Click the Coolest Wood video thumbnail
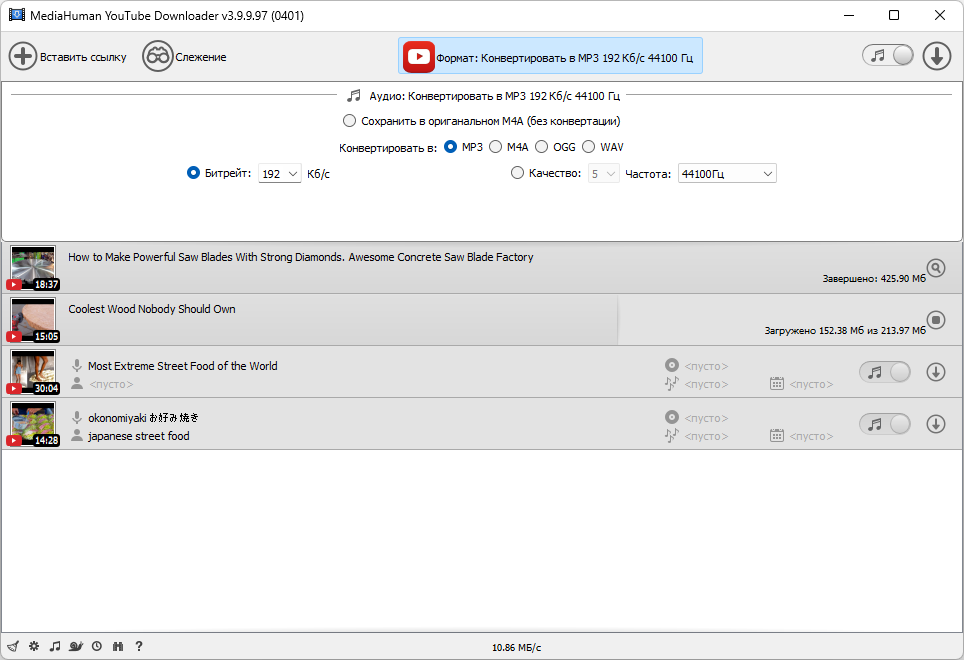Image resolution: width=964 pixels, height=660 pixels. tap(33, 320)
